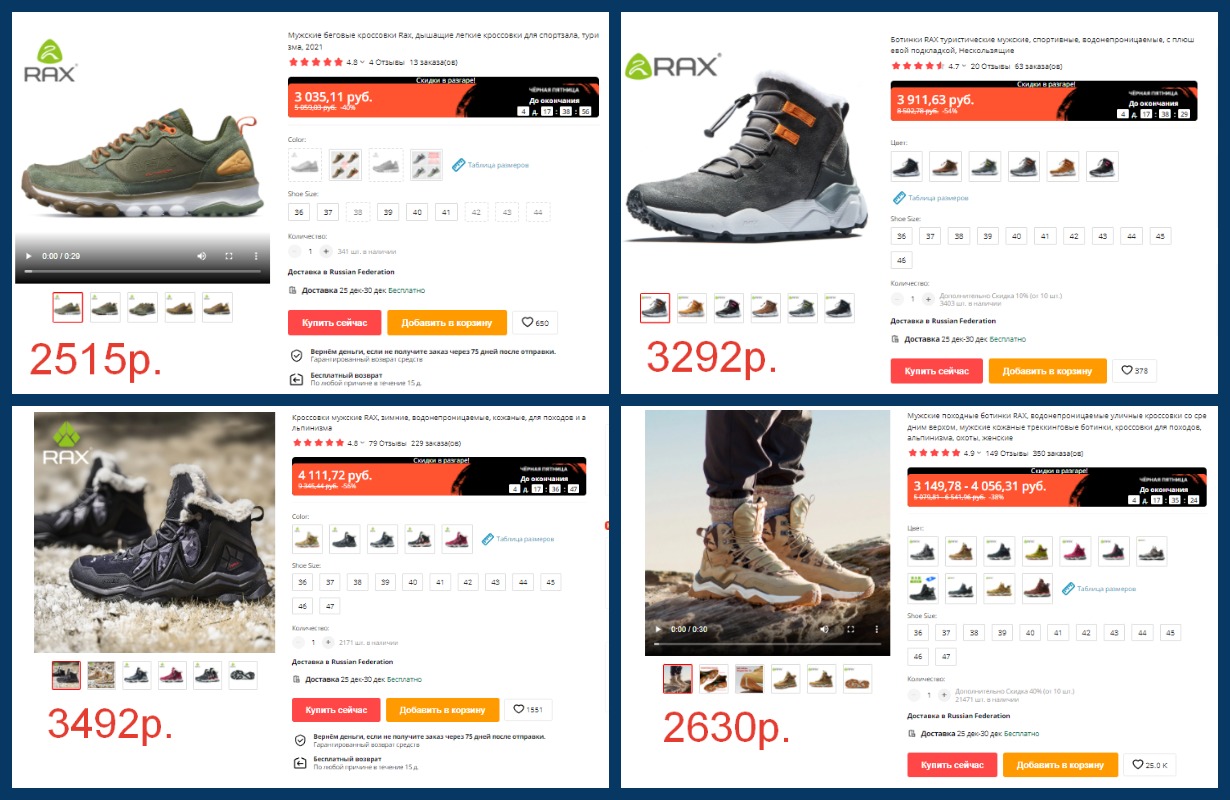This screenshot has height=800, width=1230.
Task: Open fullscreen on the green sneaker video
Action: (229, 256)
